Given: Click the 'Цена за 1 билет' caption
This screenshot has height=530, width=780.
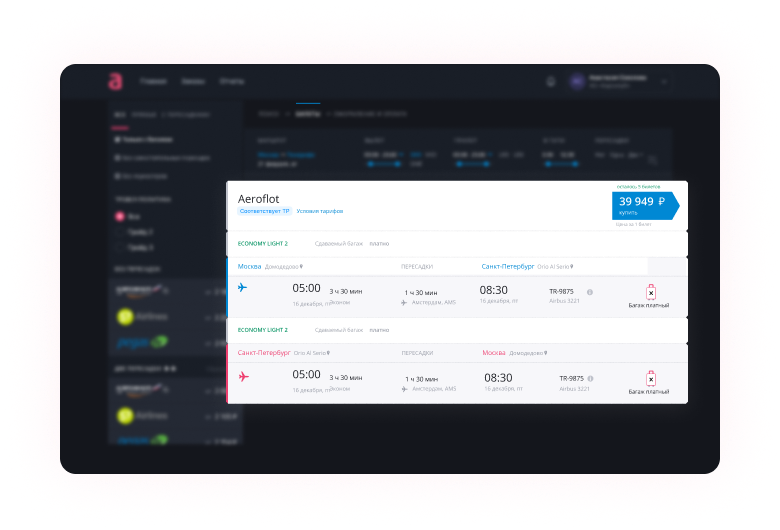Looking at the screenshot, I should [x=633, y=224].
